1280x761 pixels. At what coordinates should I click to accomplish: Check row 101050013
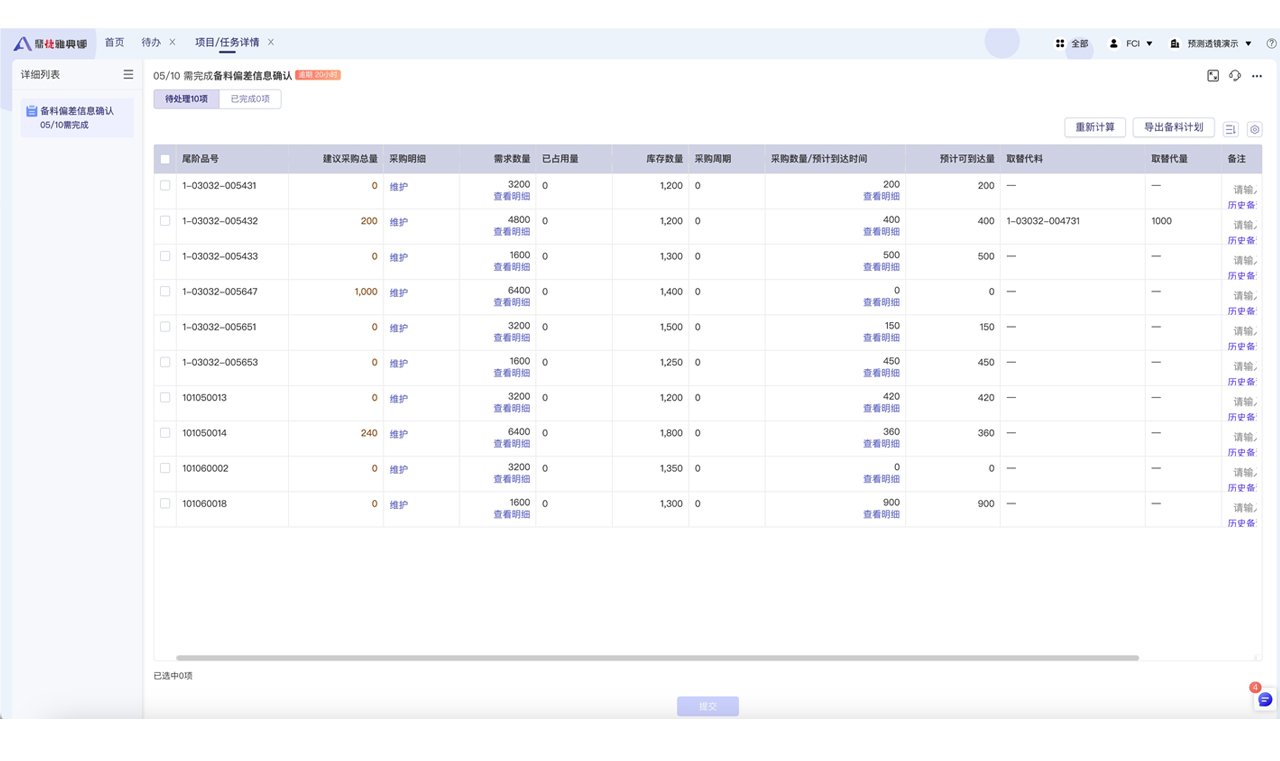165,397
